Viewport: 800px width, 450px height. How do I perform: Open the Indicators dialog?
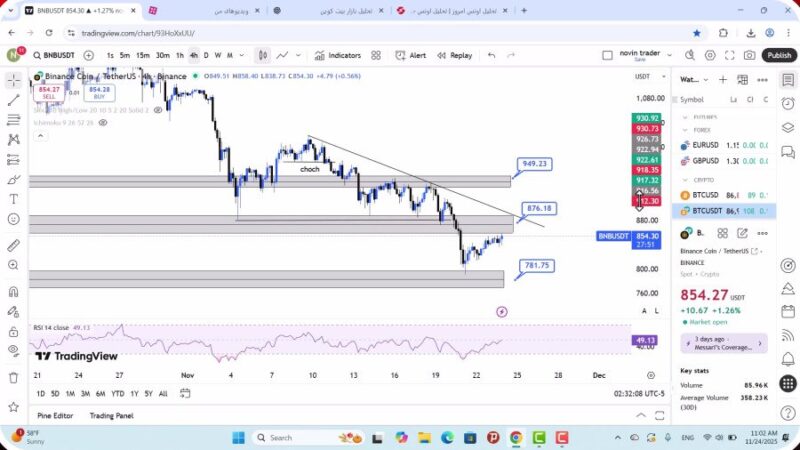(338, 56)
